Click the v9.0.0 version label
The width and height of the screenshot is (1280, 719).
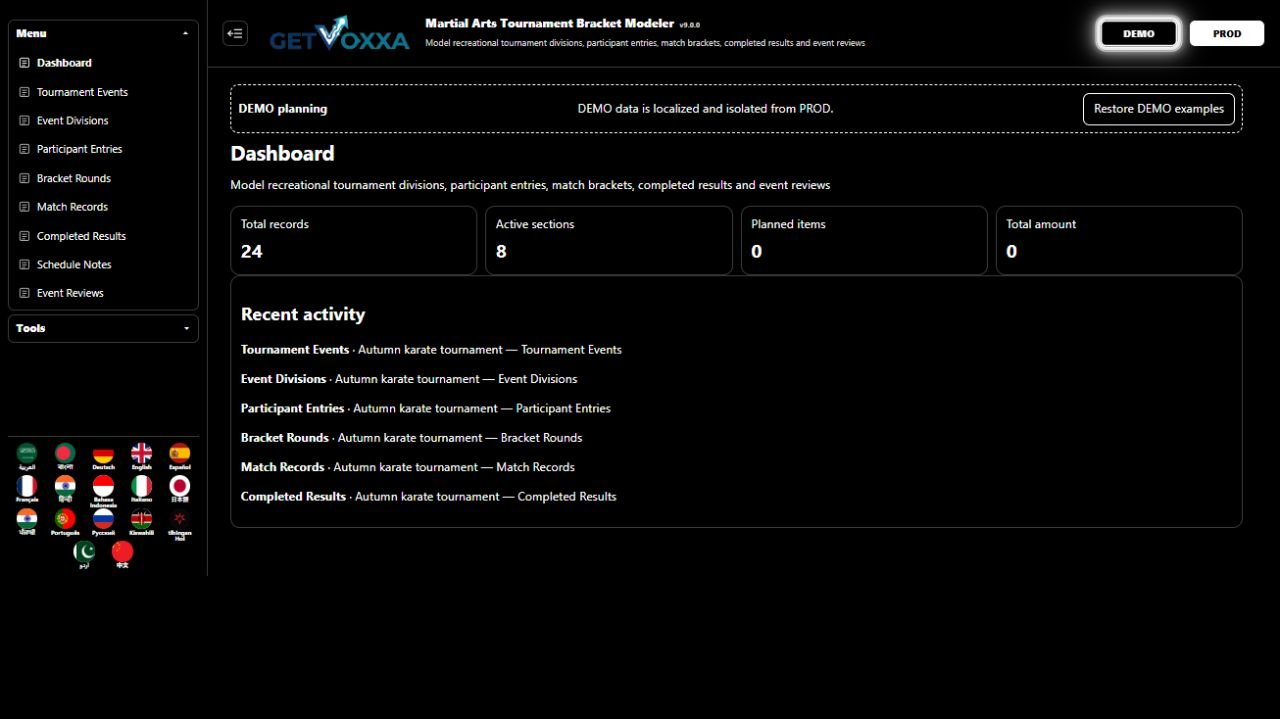pos(690,25)
